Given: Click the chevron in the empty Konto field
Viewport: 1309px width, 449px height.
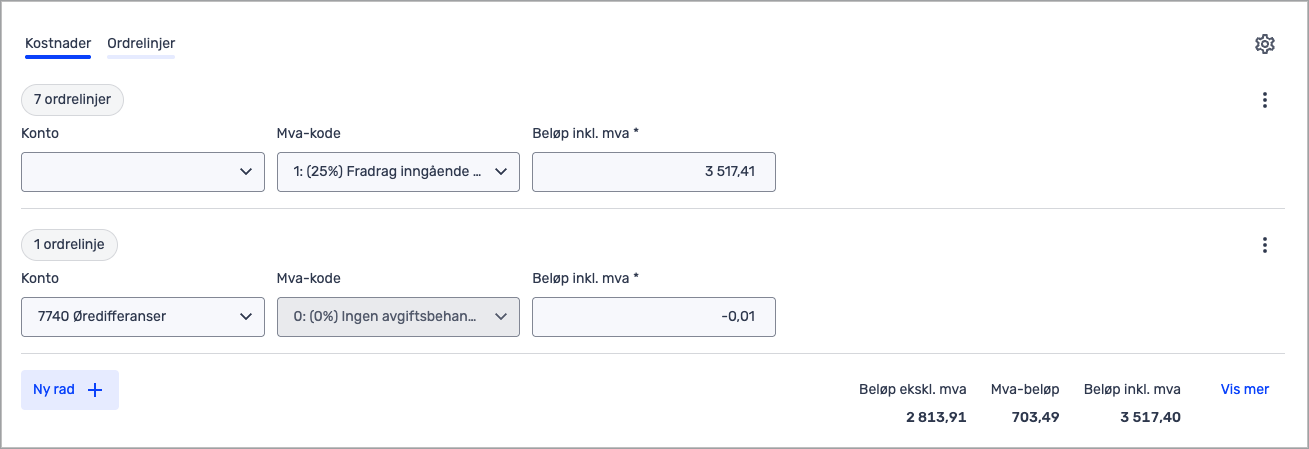Looking at the screenshot, I should point(246,172).
